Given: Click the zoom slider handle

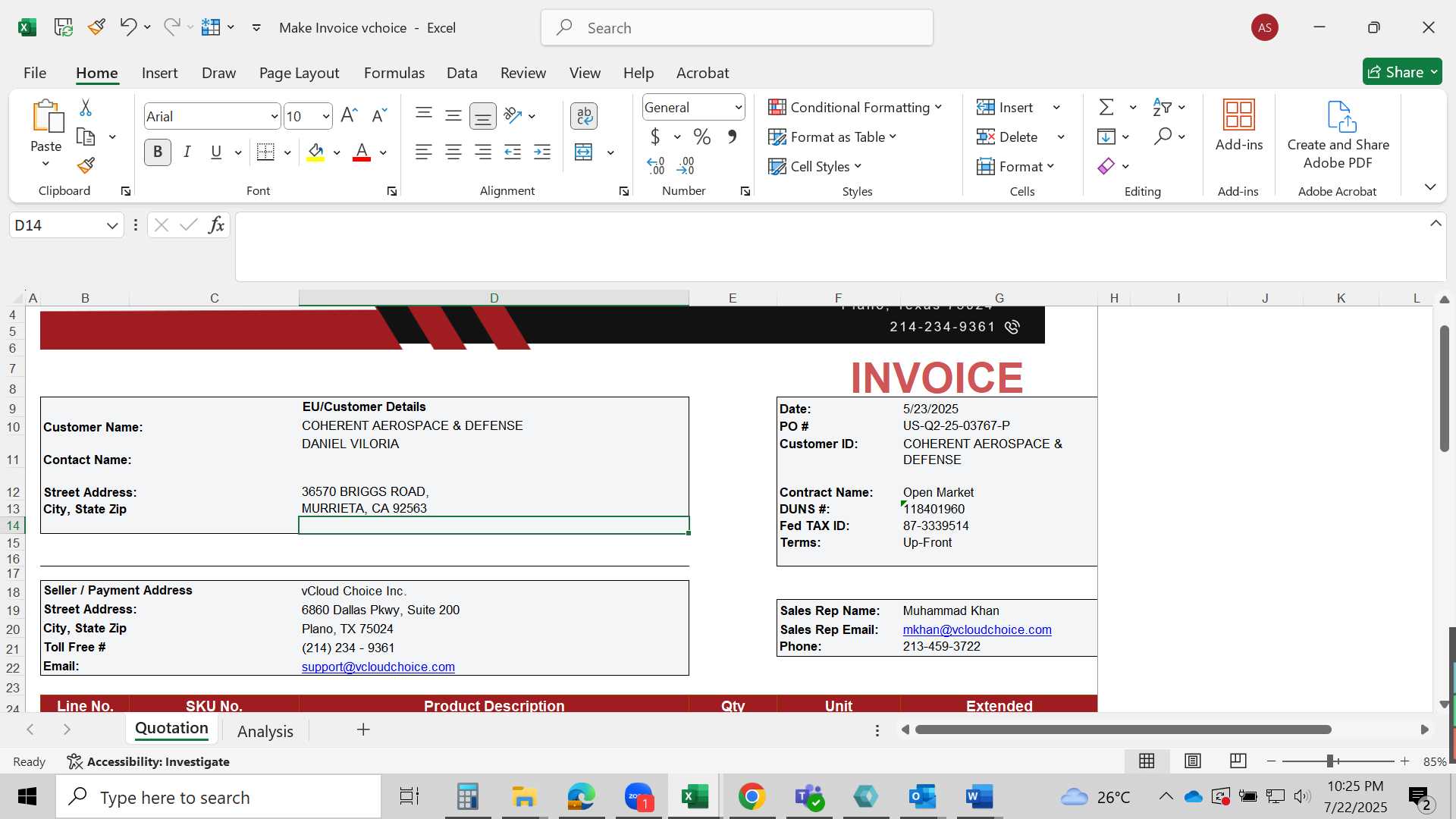Looking at the screenshot, I should pyautogui.click(x=1329, y=761).
